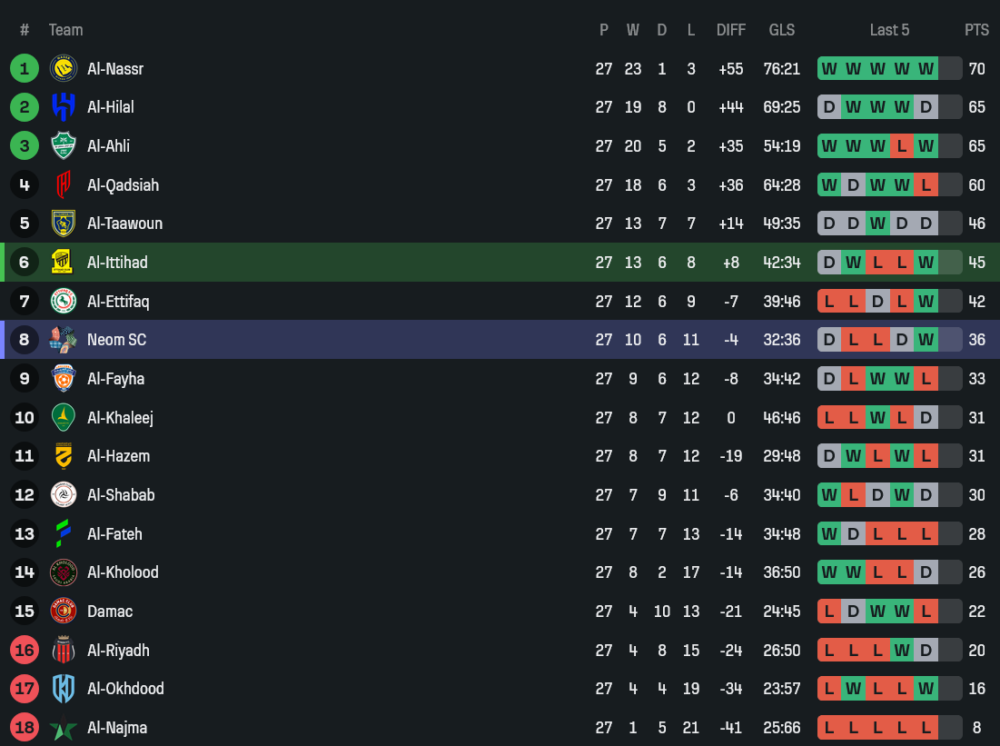Viewport: 1000px width, 746px height.
Task: Click the Last 5 column header
Action: click(889, 30)
